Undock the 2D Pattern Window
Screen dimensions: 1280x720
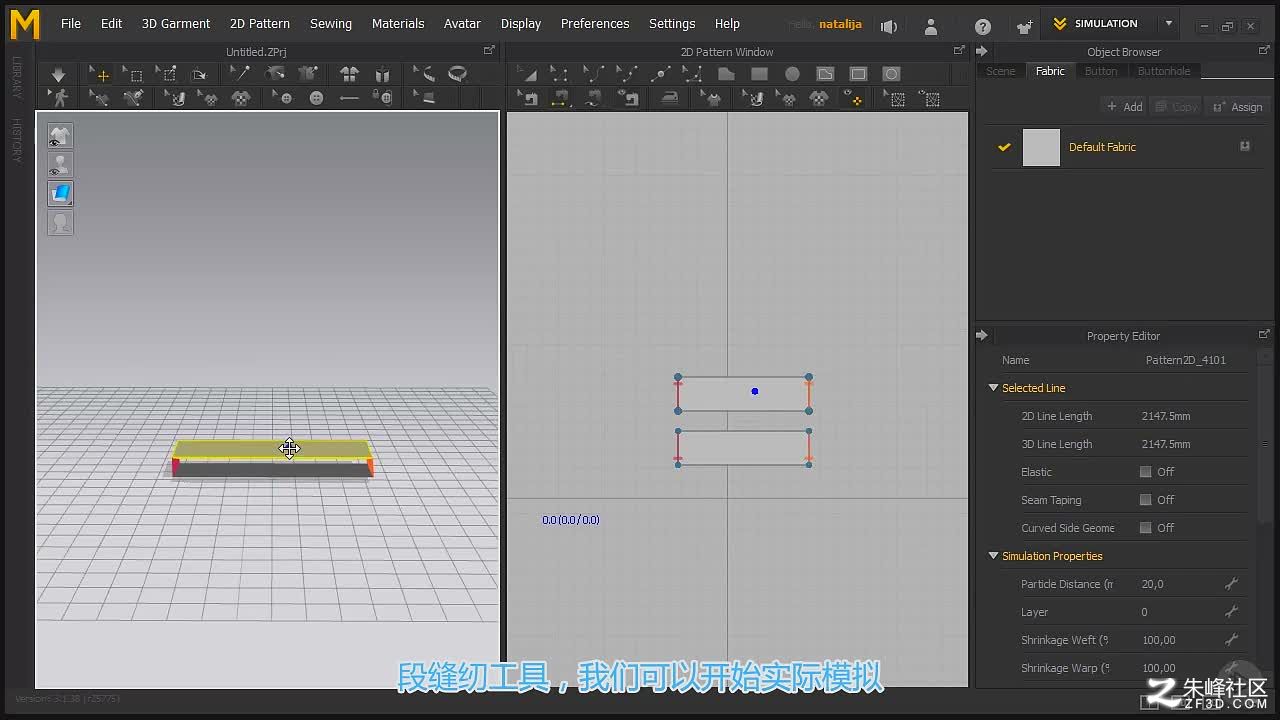pyautogui.click(x=959, y=50)
